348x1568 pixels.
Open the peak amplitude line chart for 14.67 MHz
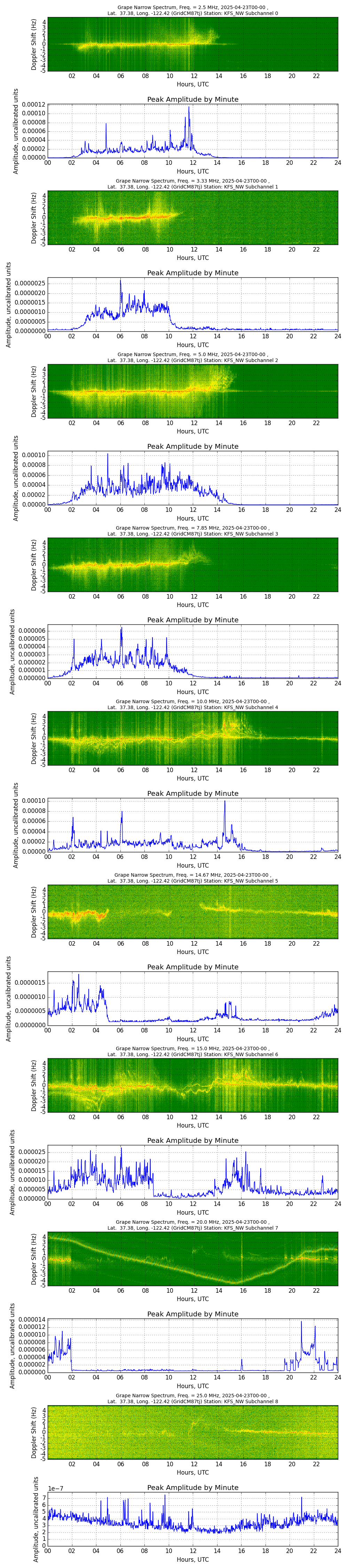(192, 998)
